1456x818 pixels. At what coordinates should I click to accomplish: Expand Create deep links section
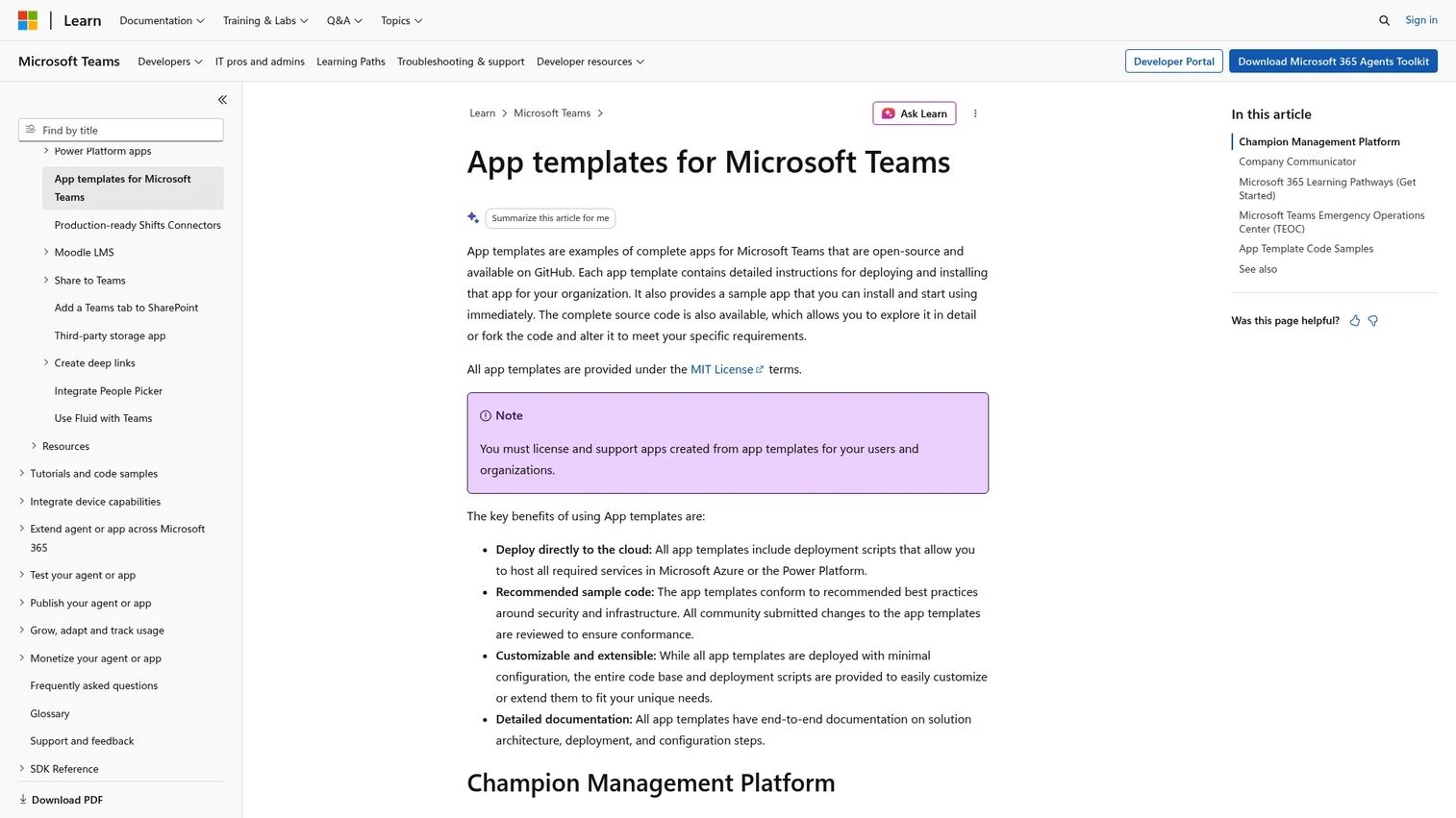[x=46, y=362]
